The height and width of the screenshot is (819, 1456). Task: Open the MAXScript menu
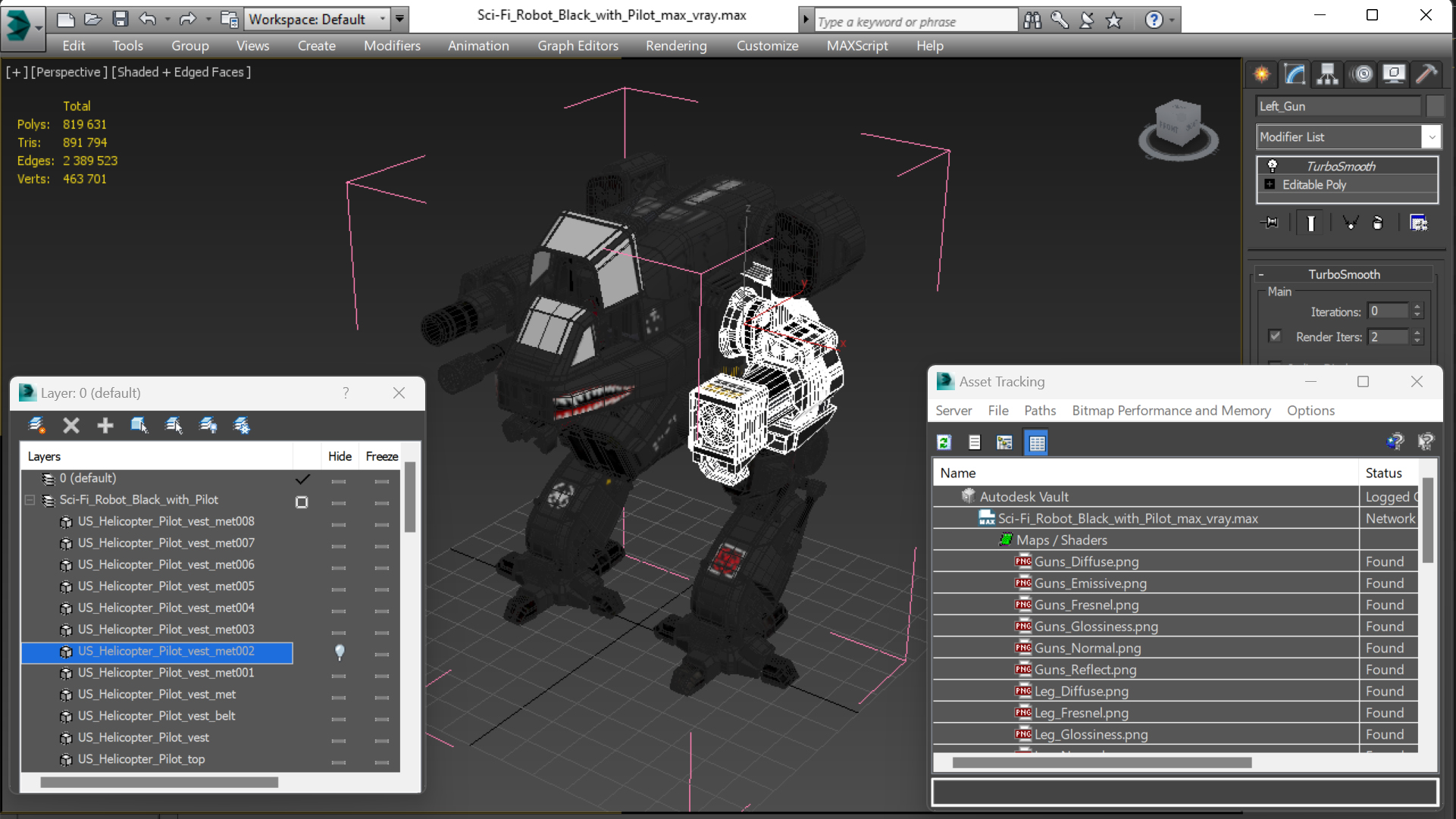pos(856,46)
